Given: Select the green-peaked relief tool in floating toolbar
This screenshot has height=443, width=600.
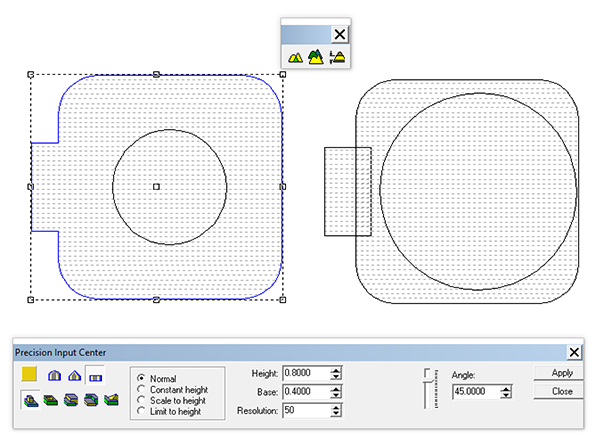Looking at the screenshot, I should 316,57.
